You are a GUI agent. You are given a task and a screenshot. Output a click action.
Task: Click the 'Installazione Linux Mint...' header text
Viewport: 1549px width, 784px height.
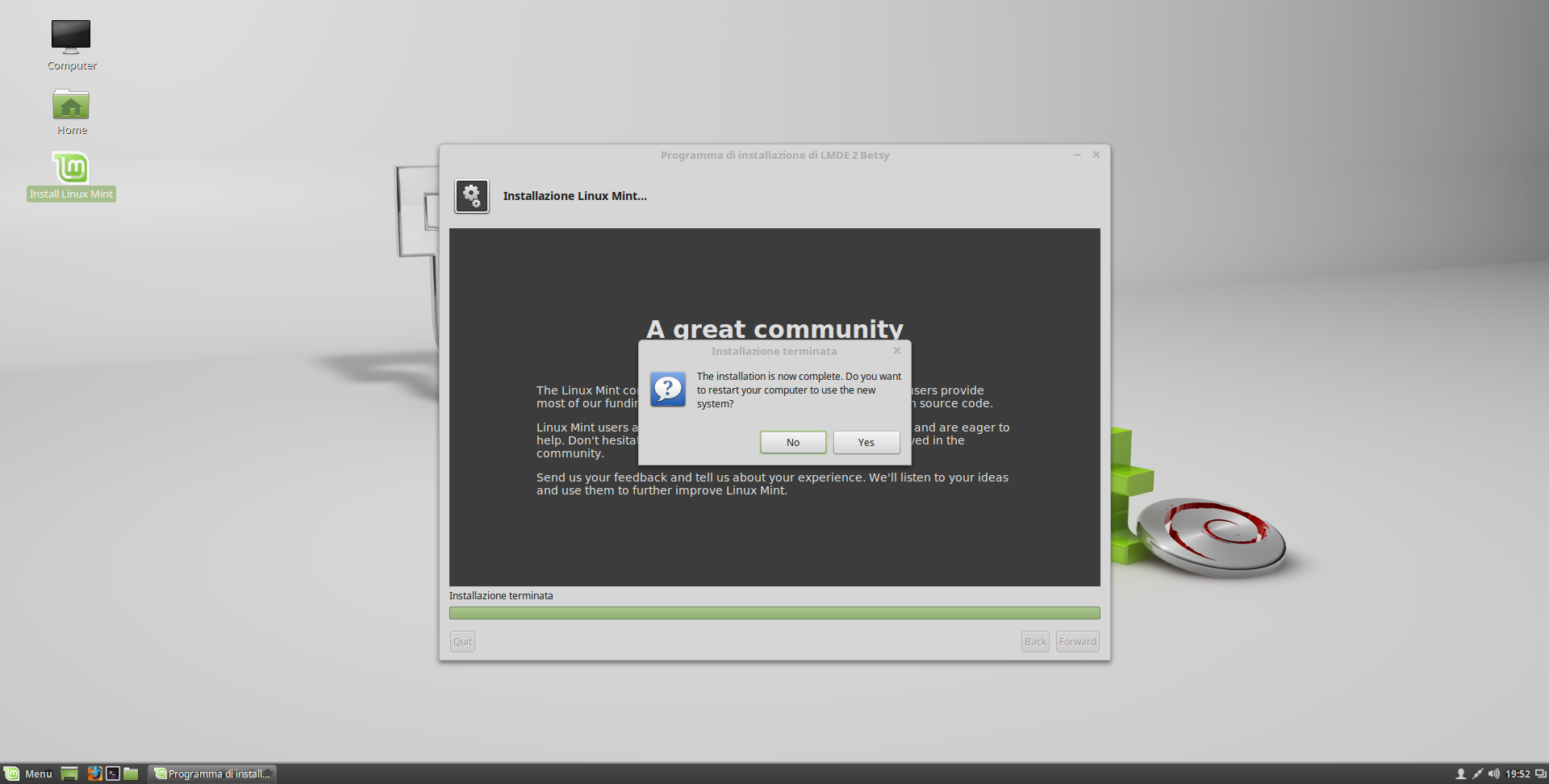click(x=575, y=196)
